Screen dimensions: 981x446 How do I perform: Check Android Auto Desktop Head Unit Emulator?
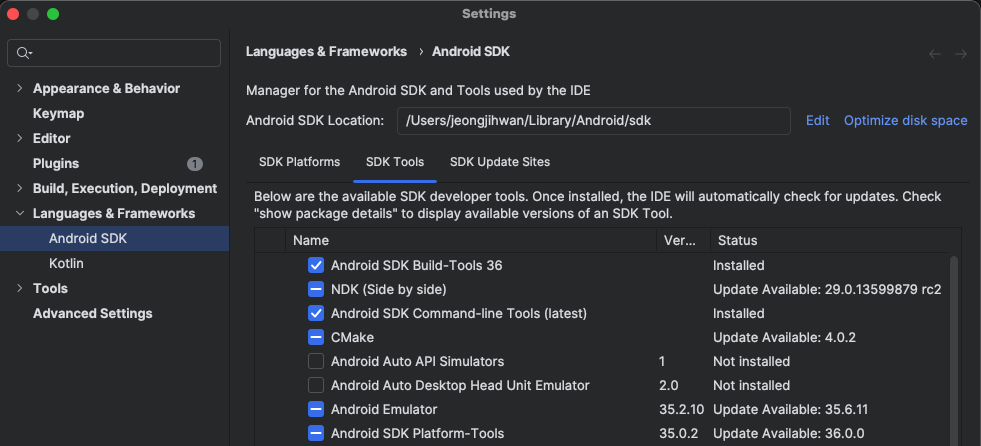pos(316,385)
